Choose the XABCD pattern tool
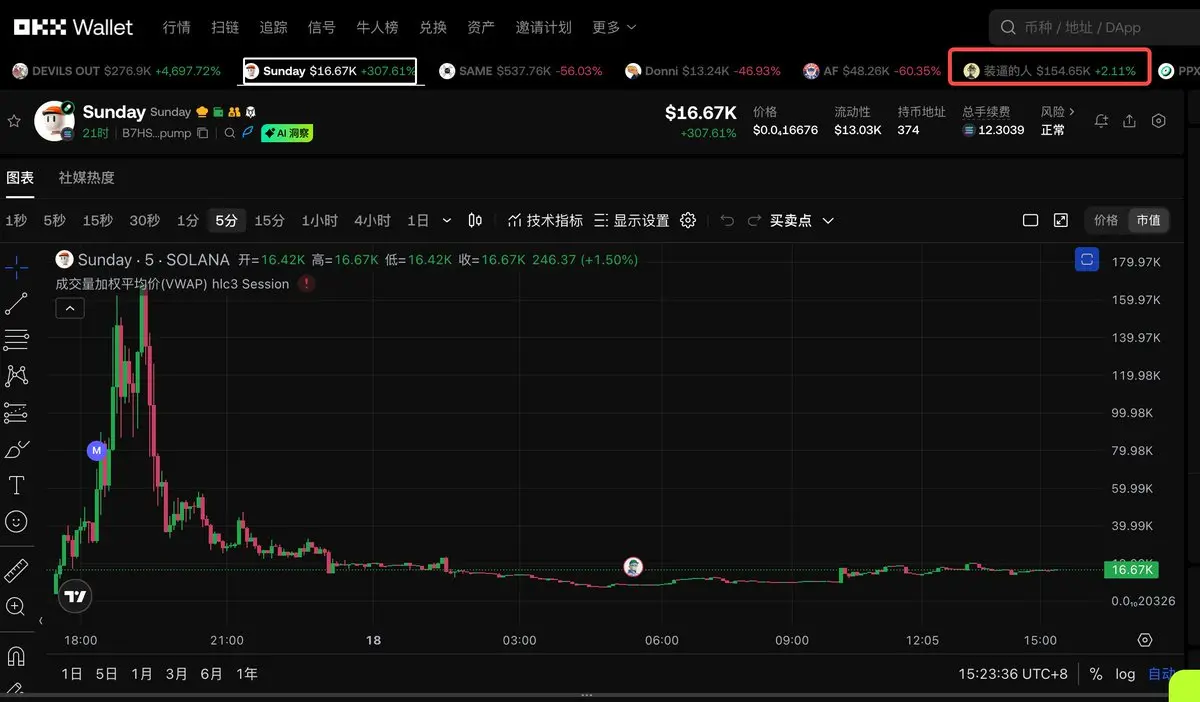 (16, 376)
